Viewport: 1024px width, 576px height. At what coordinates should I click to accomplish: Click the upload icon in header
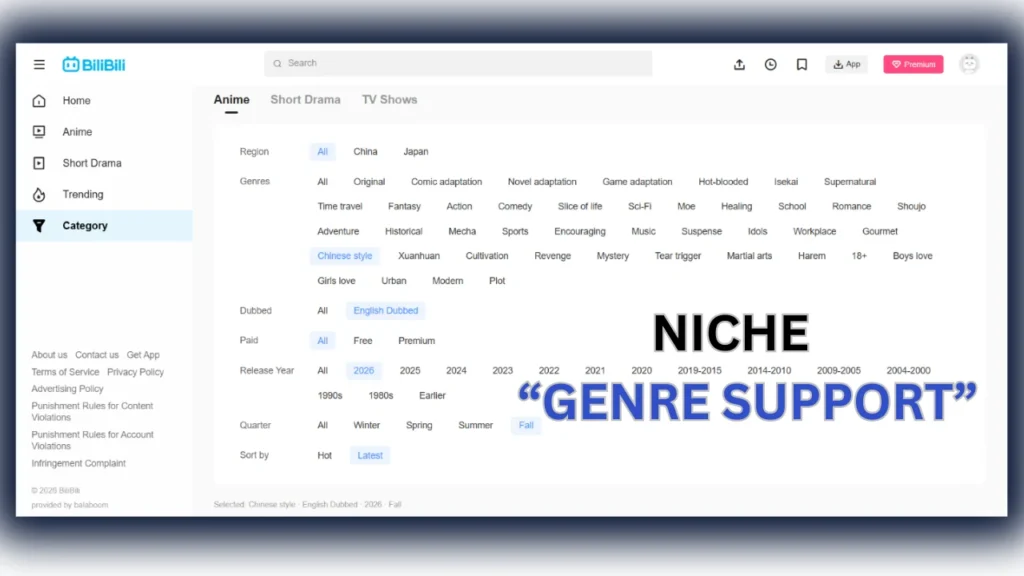point(739,65)
